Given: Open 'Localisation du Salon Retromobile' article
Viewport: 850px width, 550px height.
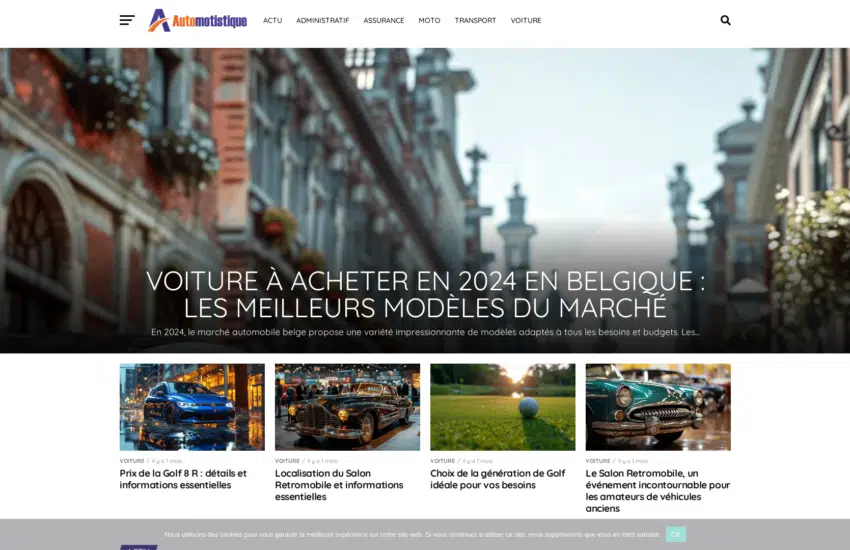Looking at the screenshot, I should 339,485.
